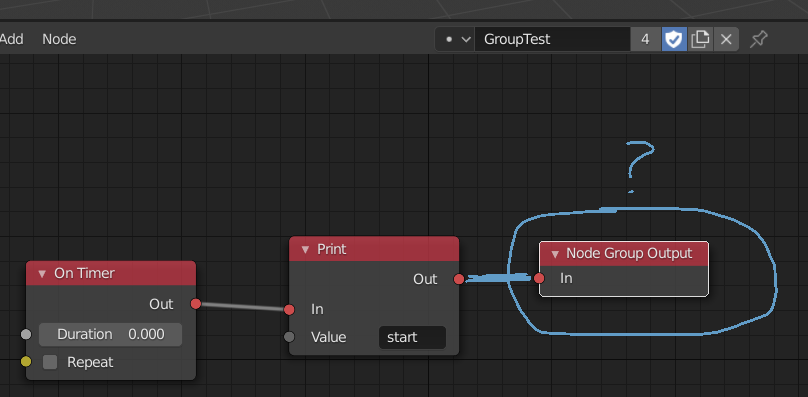Collapse the Print node
The height and width of the screenshot is (397, 808).
[x=305, y=250]
